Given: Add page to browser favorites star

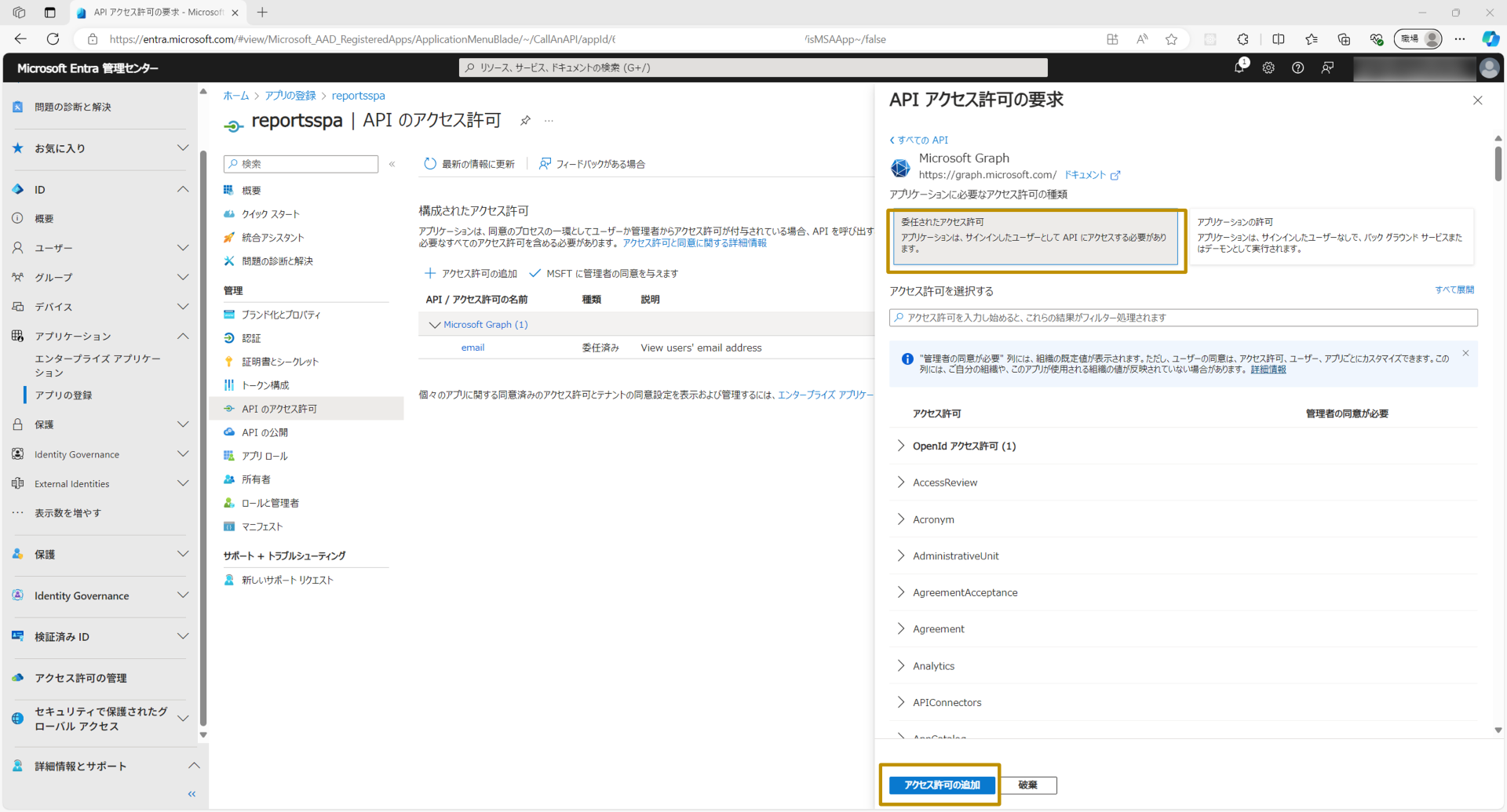Looking at the screenshot, I should coord(1171,39).
